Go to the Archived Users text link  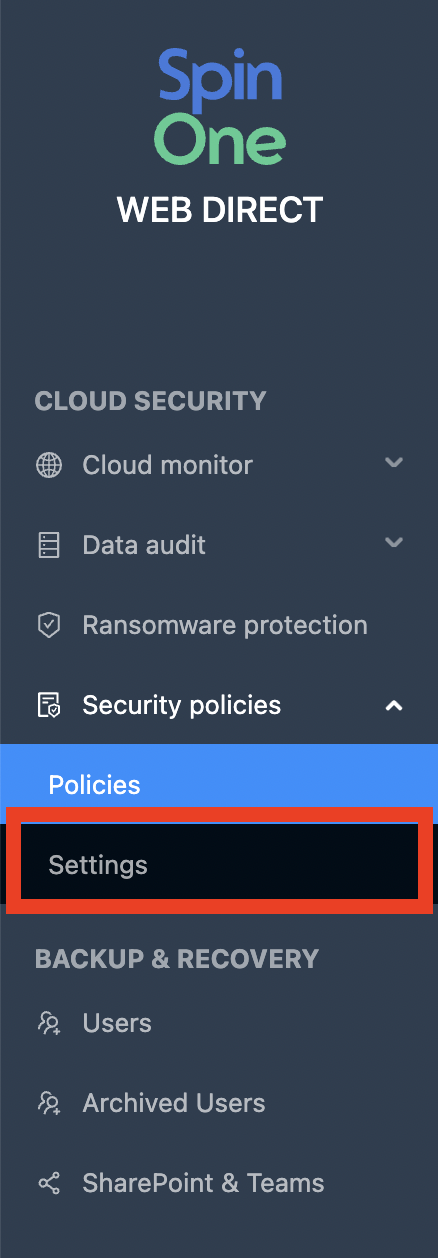174,1103
